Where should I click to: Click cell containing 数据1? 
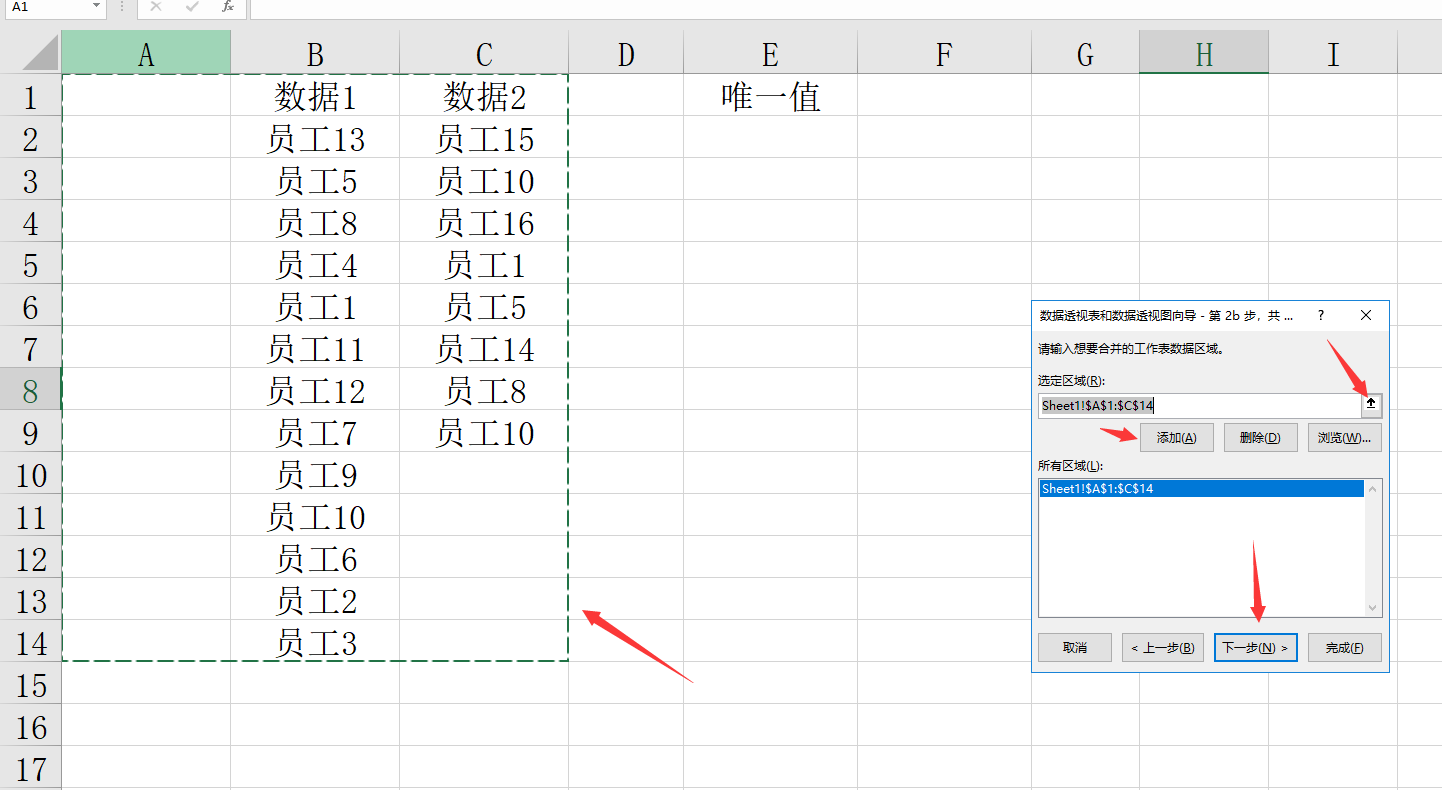coord(315,97)
